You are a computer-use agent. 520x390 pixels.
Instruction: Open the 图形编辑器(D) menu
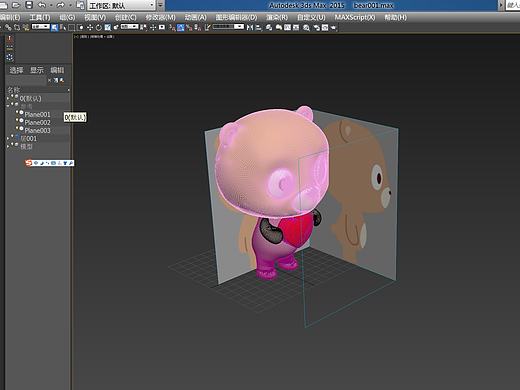point(236,17)
